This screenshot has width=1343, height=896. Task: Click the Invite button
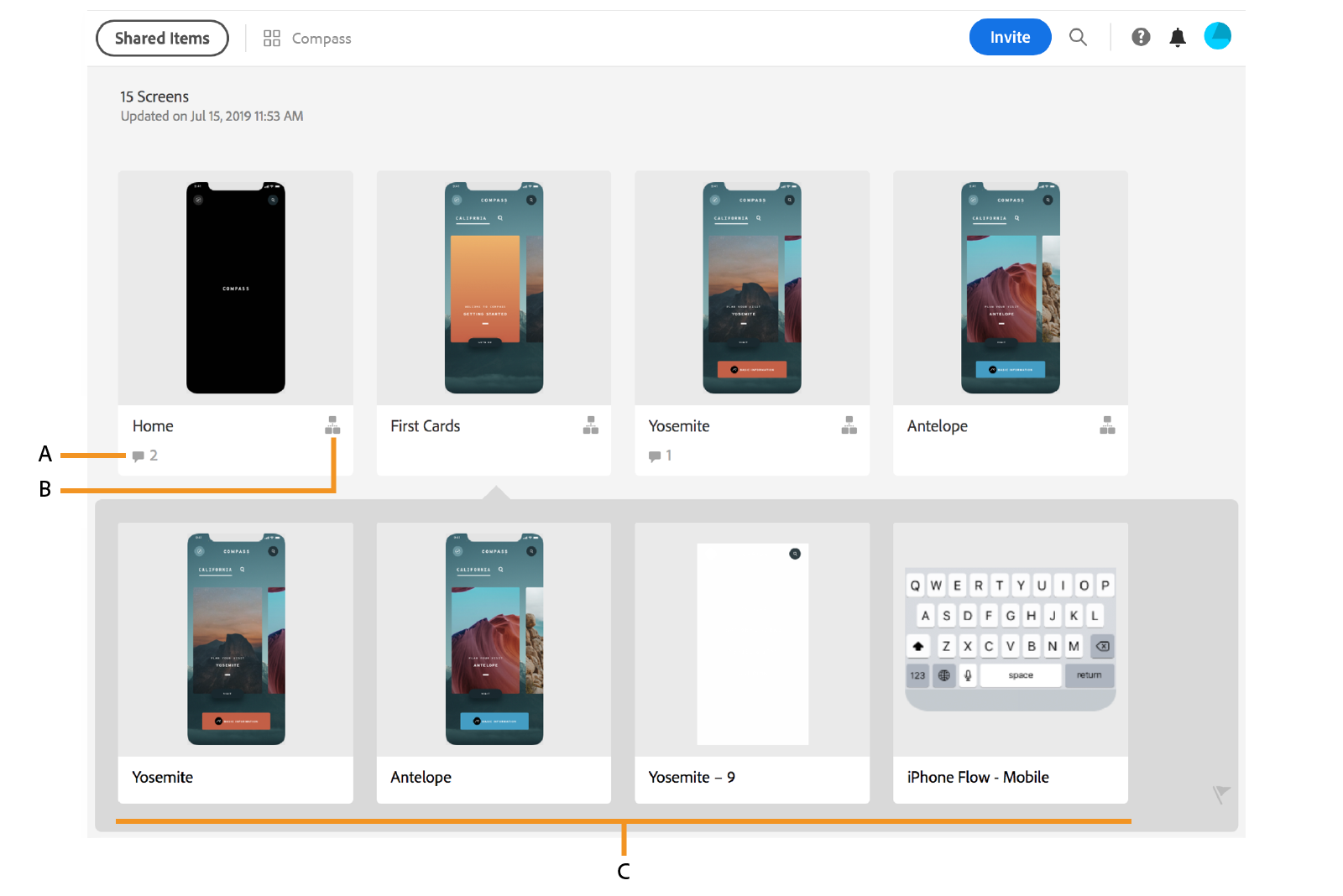click(1010, 37)
